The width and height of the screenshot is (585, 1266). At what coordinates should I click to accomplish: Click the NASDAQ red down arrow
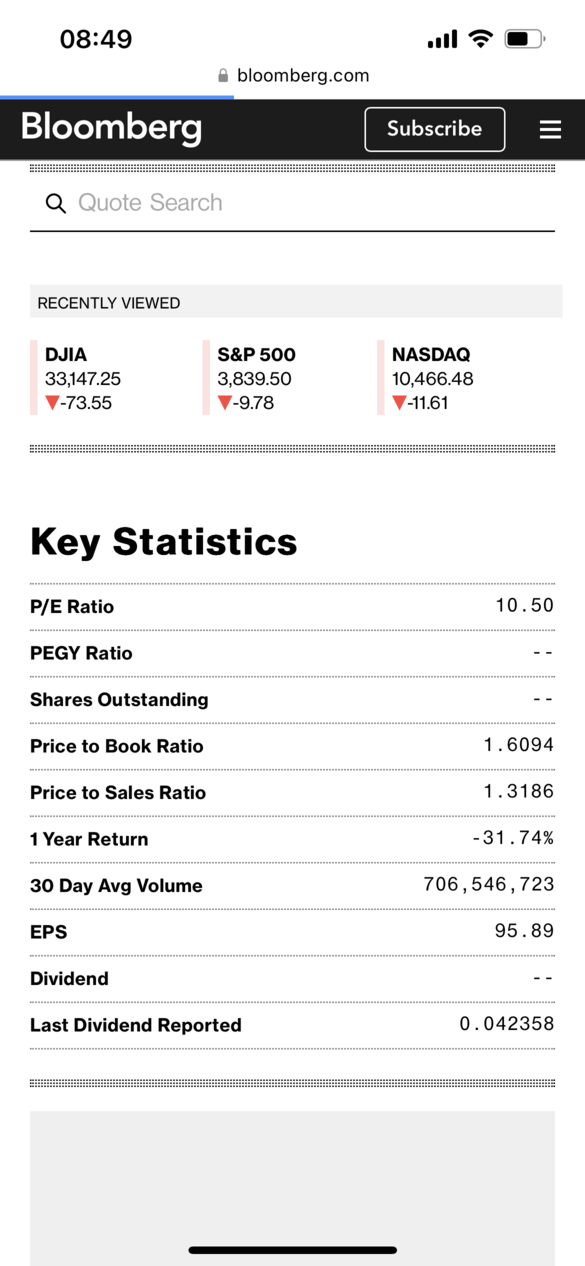399,403
